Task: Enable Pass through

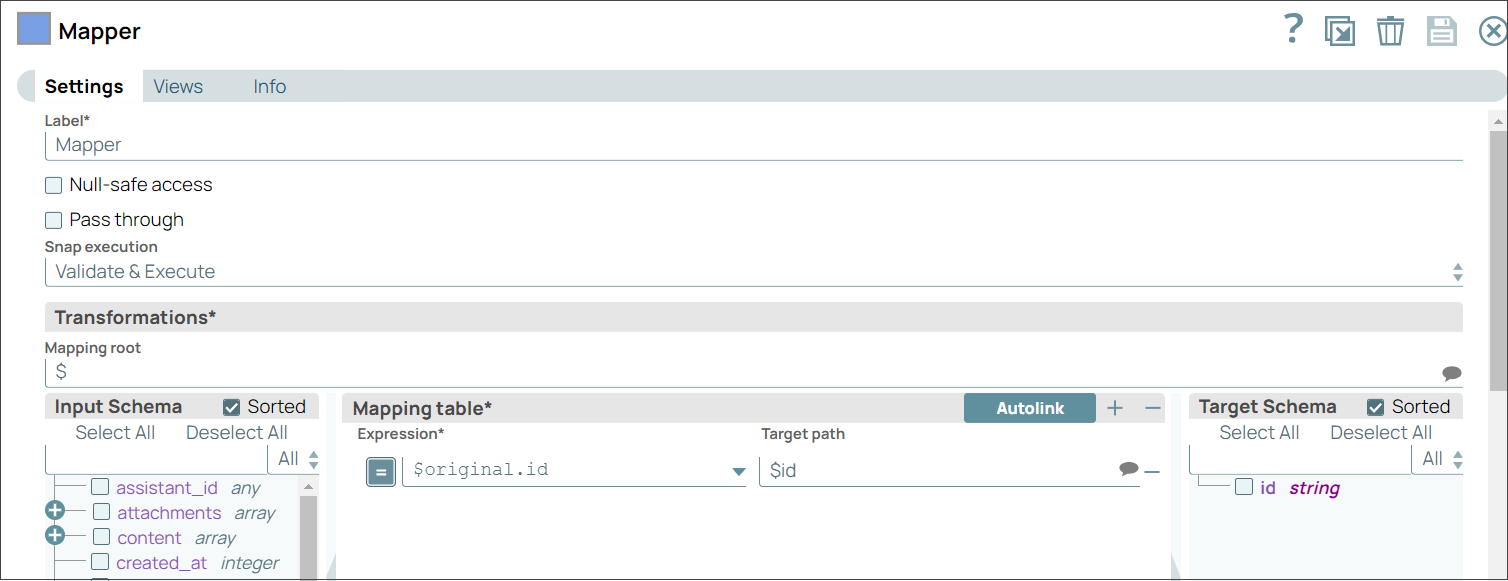Action: point(53,219)
